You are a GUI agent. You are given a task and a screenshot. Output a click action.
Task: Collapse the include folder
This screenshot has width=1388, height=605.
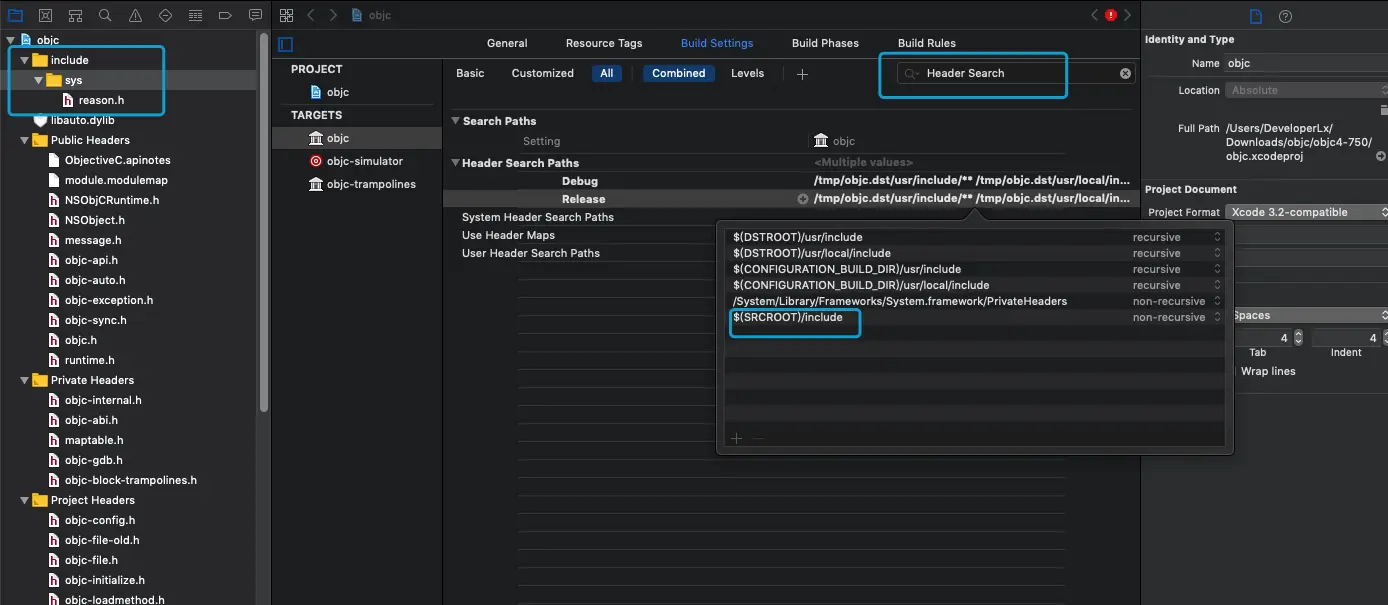tap(25, 60)
